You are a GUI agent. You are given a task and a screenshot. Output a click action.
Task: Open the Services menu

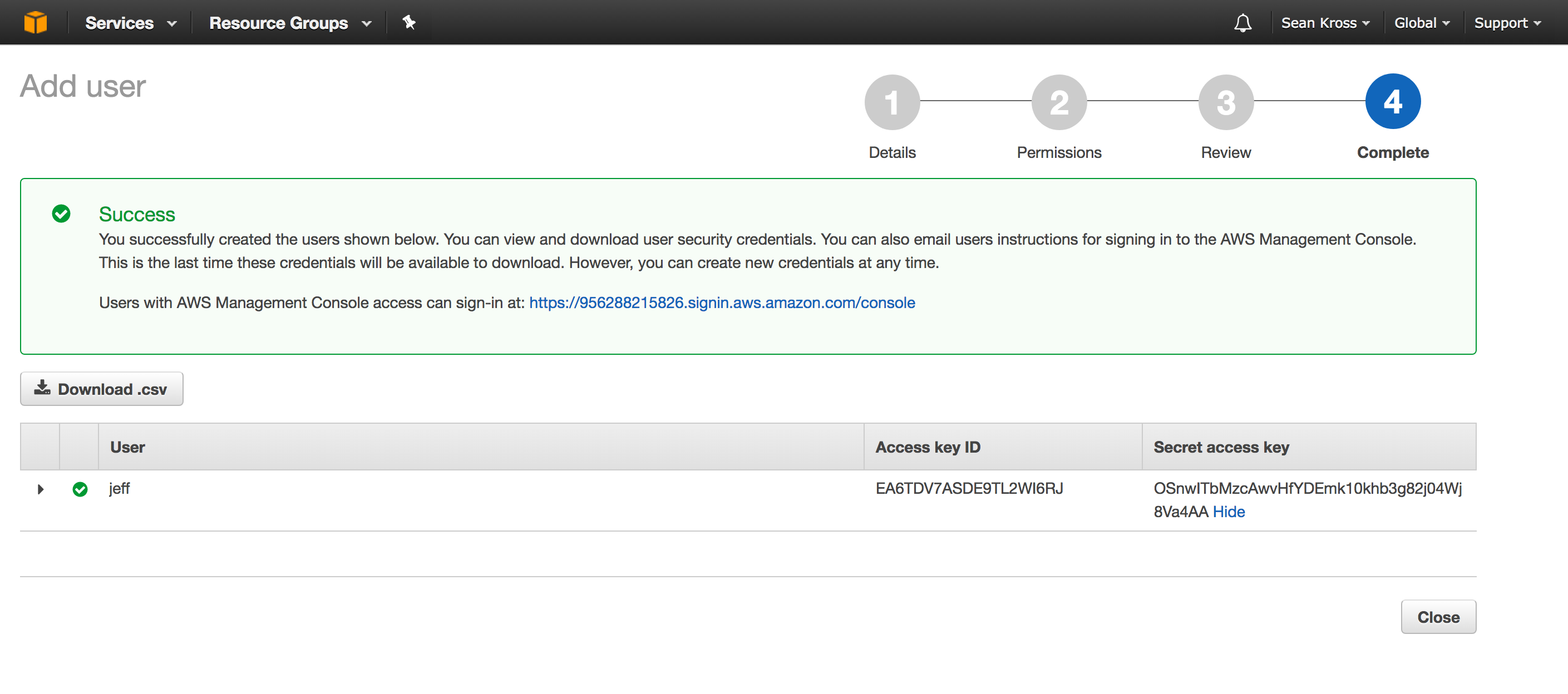point(131,22)
